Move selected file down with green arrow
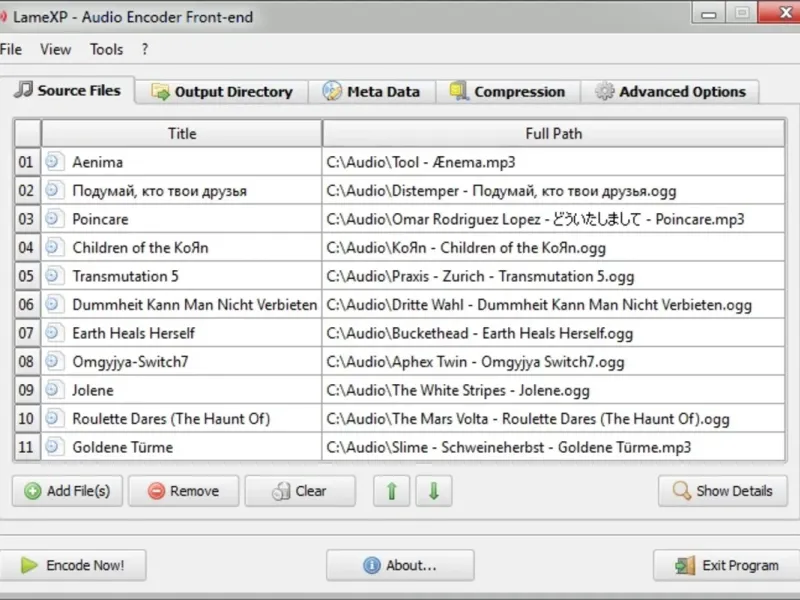Image resolution: width=800 pixels, height=600 pixels. [434, 491]
